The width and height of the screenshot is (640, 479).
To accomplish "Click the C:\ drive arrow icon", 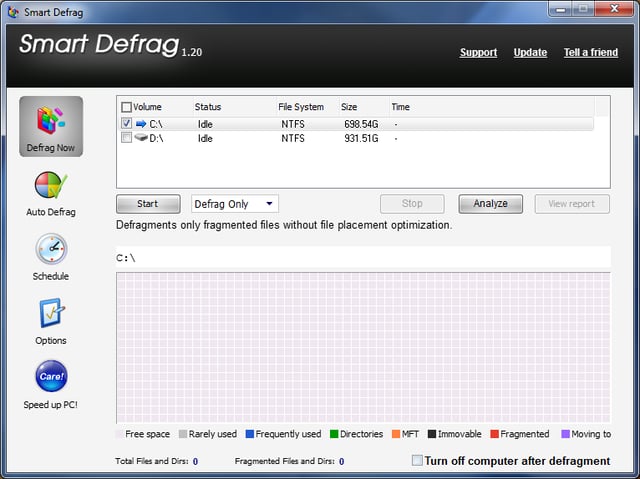I will pyautogui.click(x=141, y=124).
